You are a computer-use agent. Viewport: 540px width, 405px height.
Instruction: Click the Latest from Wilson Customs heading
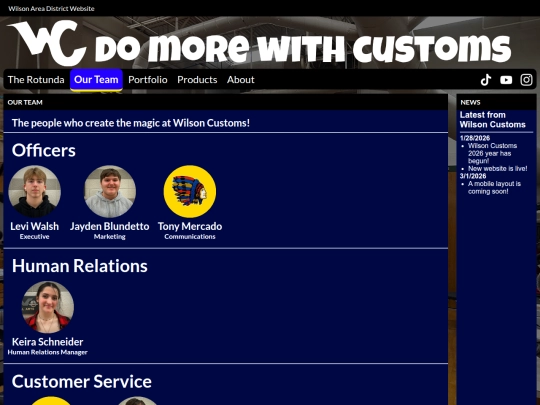click(492, 120)
